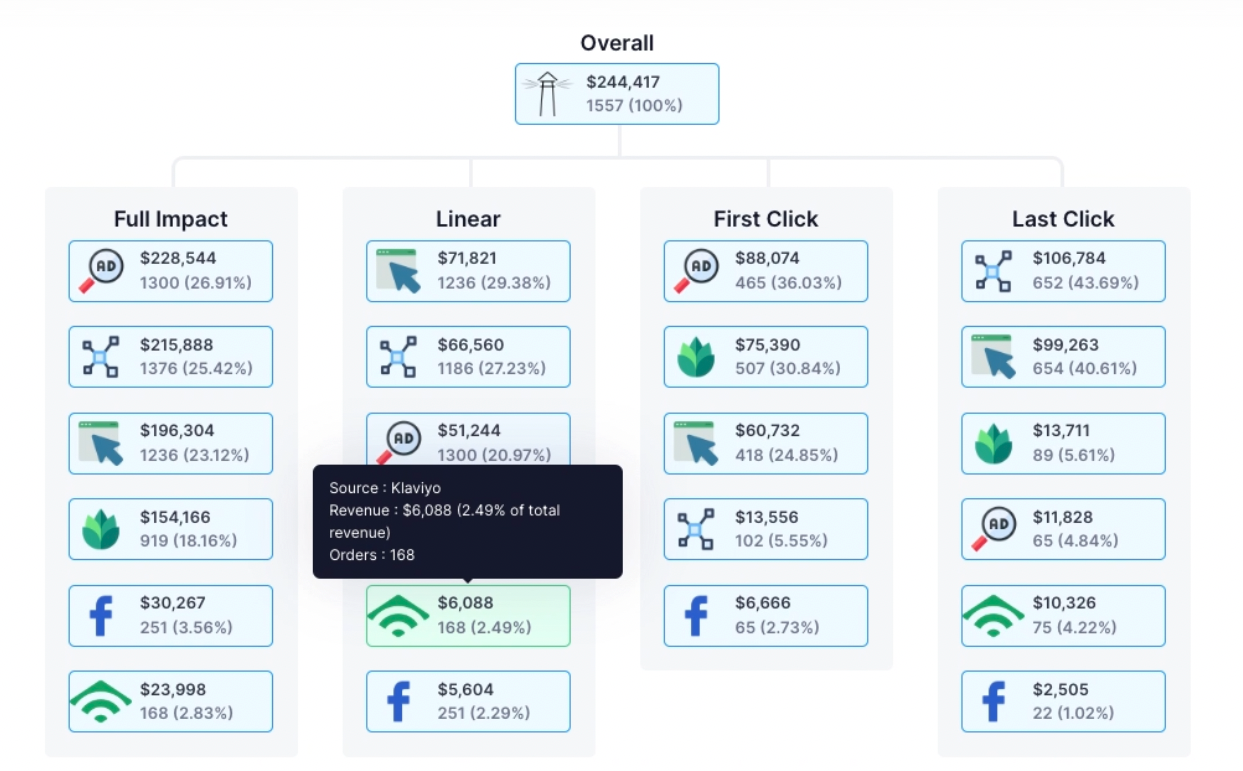This screenshot has height=771, width=1243.
Task: Click the Source : Klaviyo tooltip line
Action: pyautogui.click(x=385, y=488)
